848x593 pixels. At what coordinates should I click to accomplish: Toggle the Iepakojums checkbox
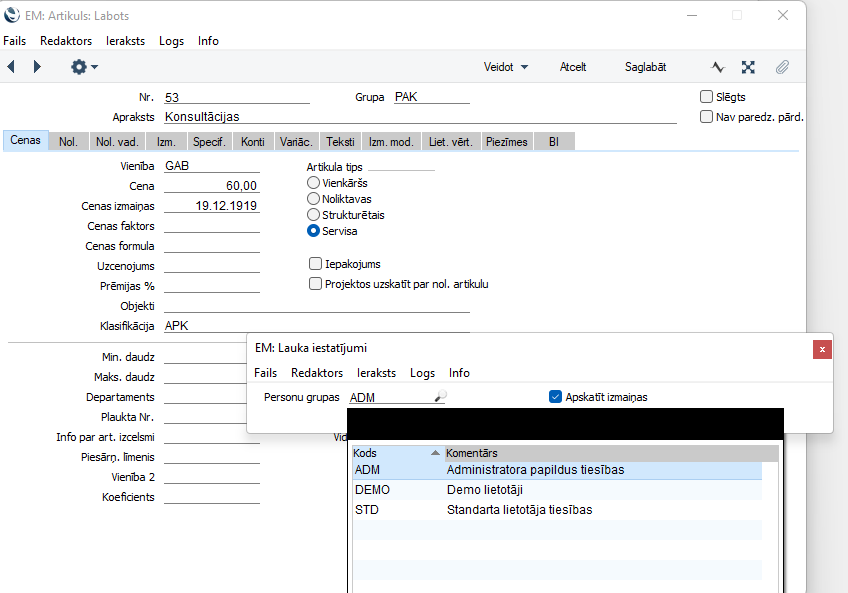click(x=315, y=264)
